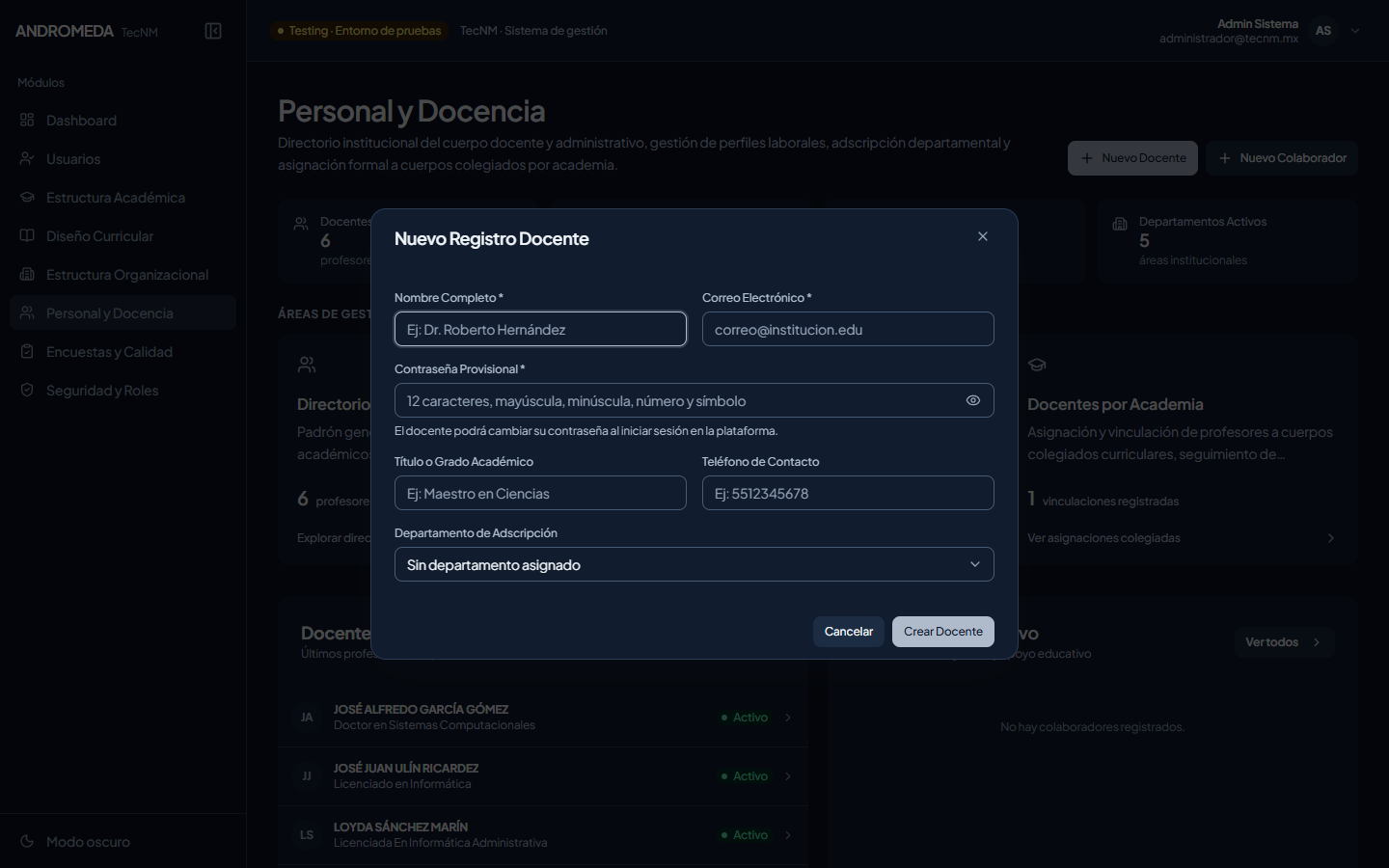Click the AS user avatar
This screenshot has height=868, width=1389.
pyautogui.click(x=1323, y=31)
